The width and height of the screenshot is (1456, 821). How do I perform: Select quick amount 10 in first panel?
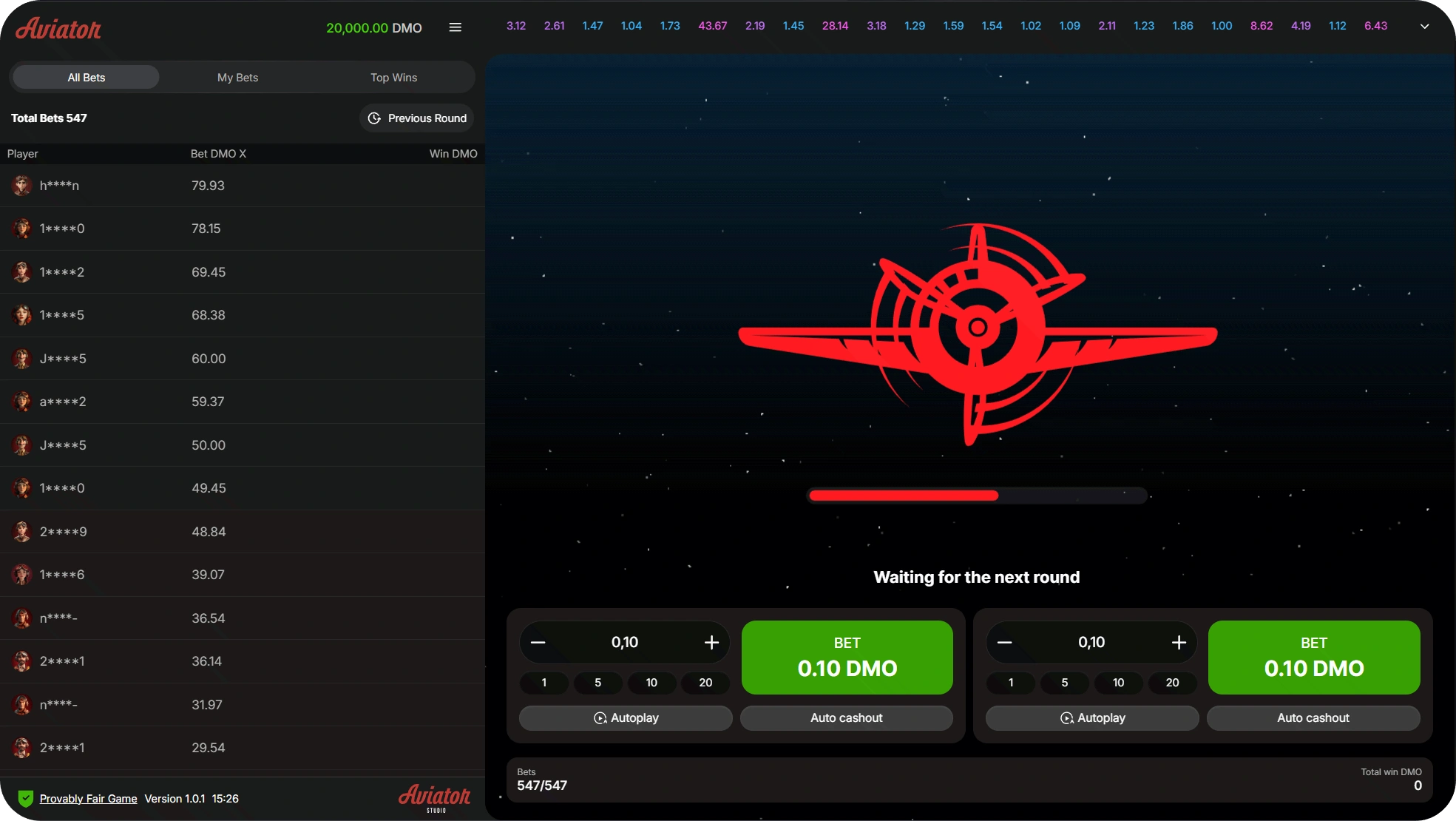[x=651, y=682]
